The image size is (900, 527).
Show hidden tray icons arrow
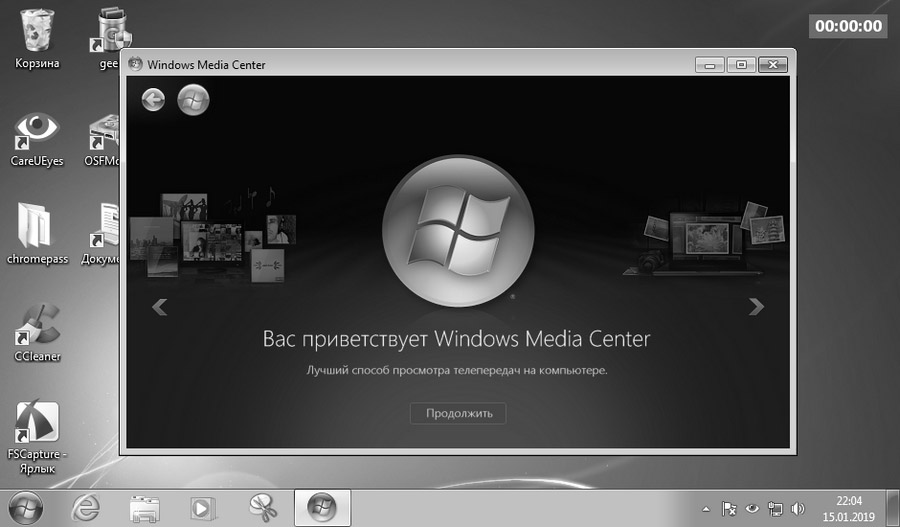(x=706, y=509)
